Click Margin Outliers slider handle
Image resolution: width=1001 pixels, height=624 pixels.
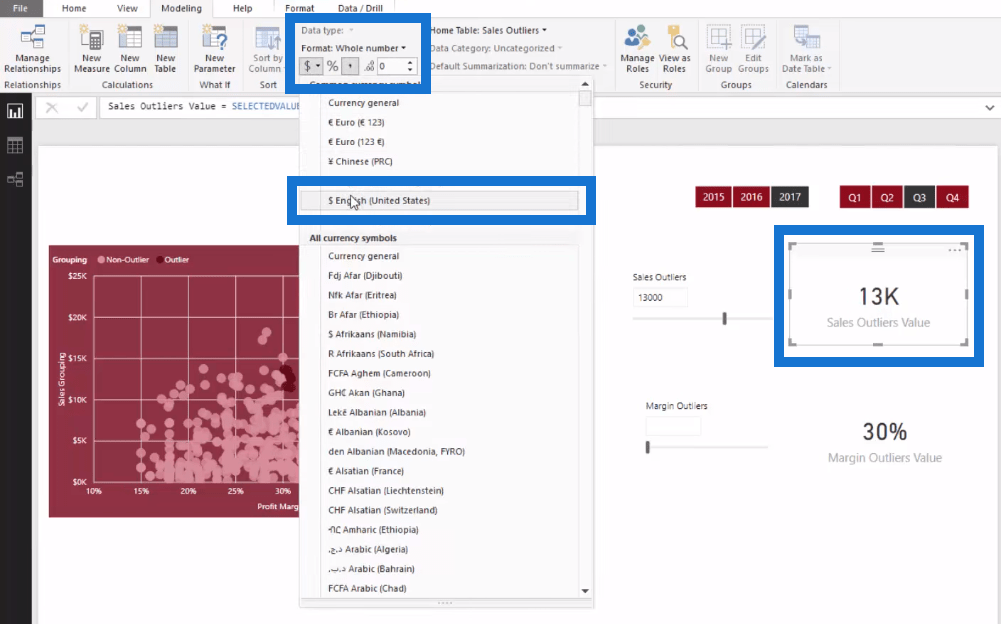pos(647,447)
